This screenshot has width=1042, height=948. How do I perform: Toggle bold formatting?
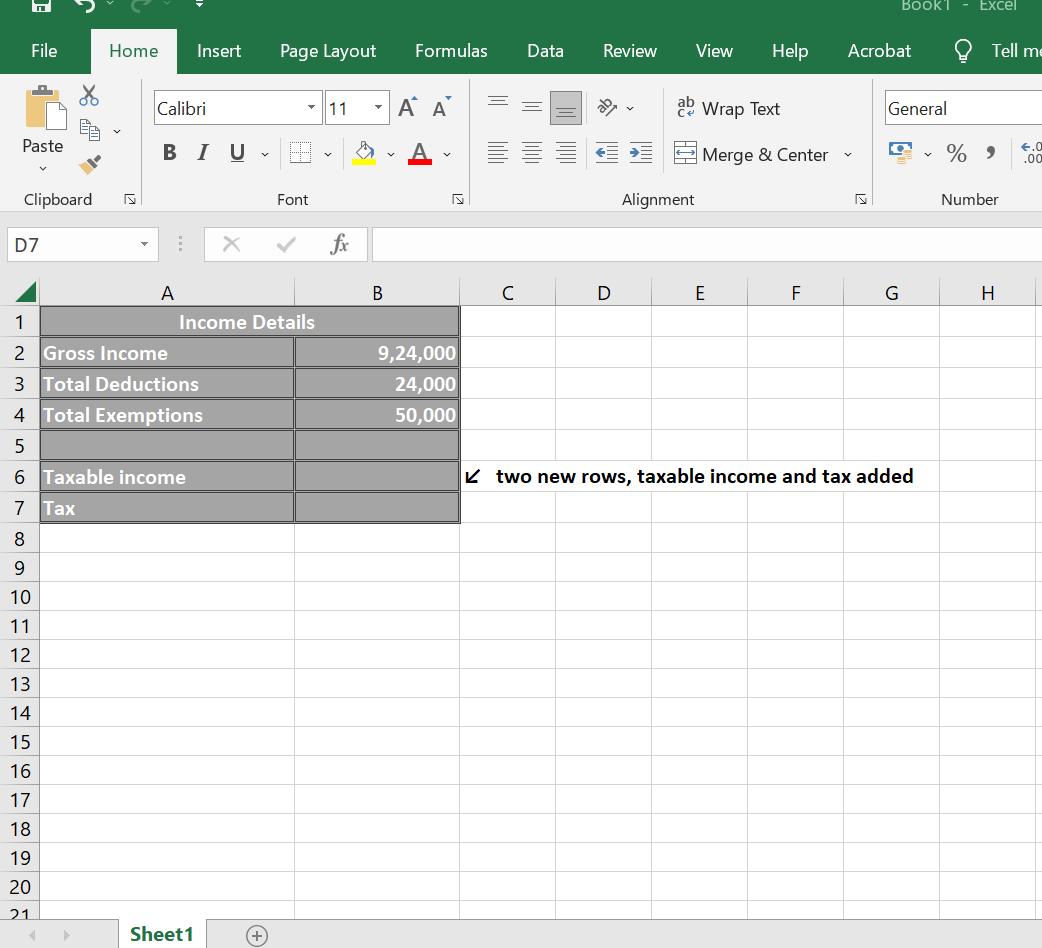[169, 153]
